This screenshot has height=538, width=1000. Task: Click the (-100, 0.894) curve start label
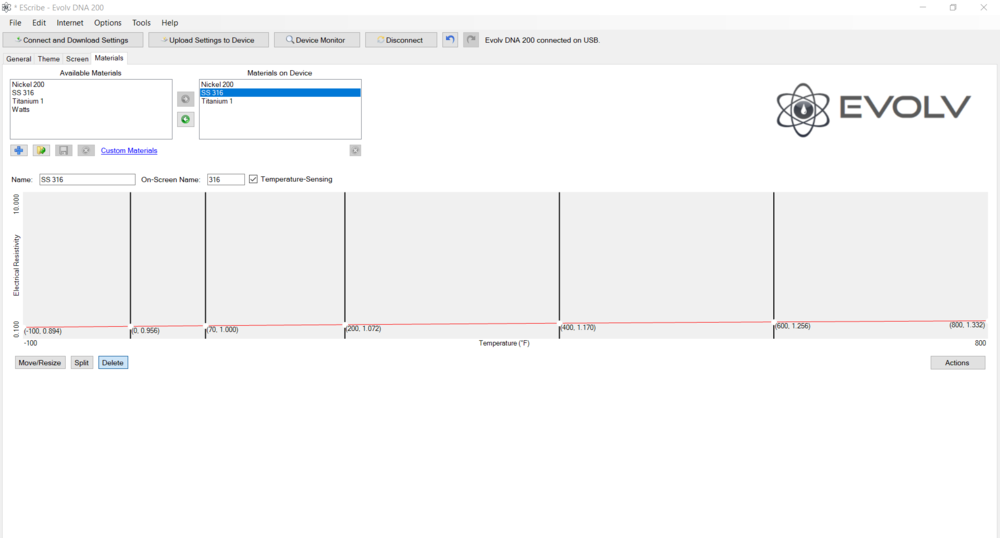point(43,331)
